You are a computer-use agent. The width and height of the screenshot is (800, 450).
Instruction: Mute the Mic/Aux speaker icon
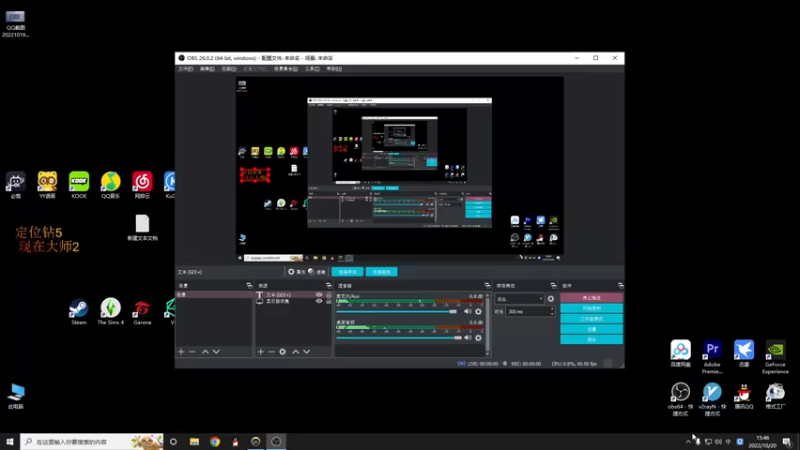click(x=467, y=311)
